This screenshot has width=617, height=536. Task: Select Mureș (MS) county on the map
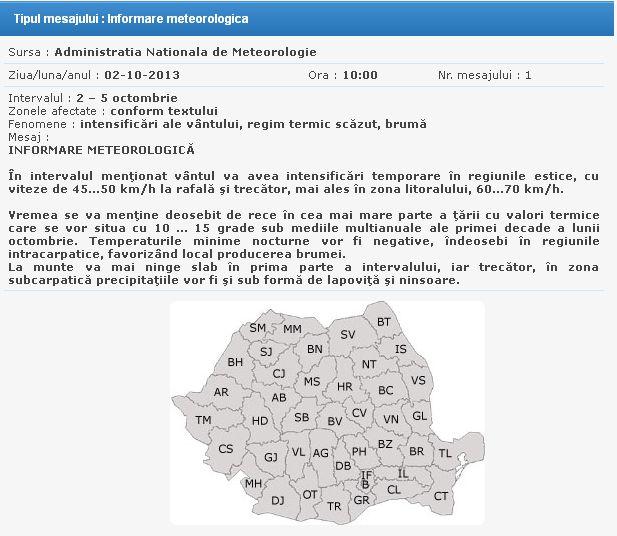click(312, 382)
